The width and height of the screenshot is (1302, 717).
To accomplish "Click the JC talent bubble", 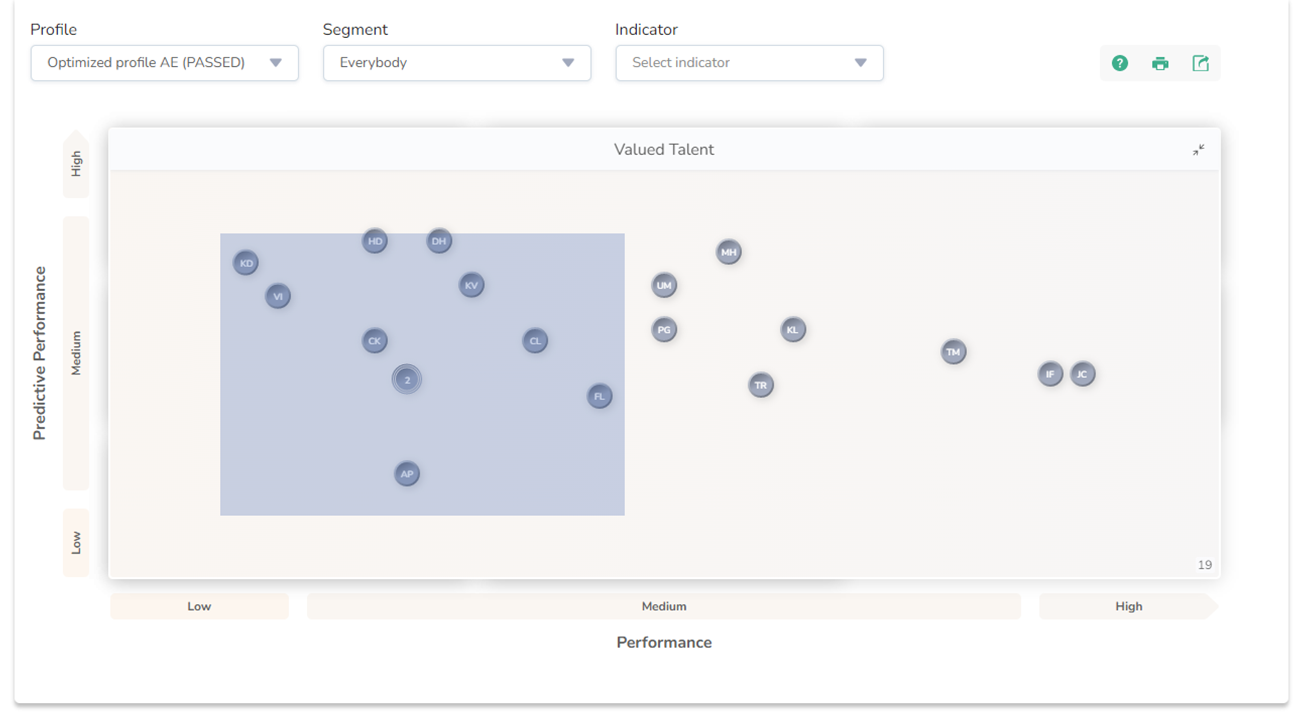I will tap(1082, 375).
